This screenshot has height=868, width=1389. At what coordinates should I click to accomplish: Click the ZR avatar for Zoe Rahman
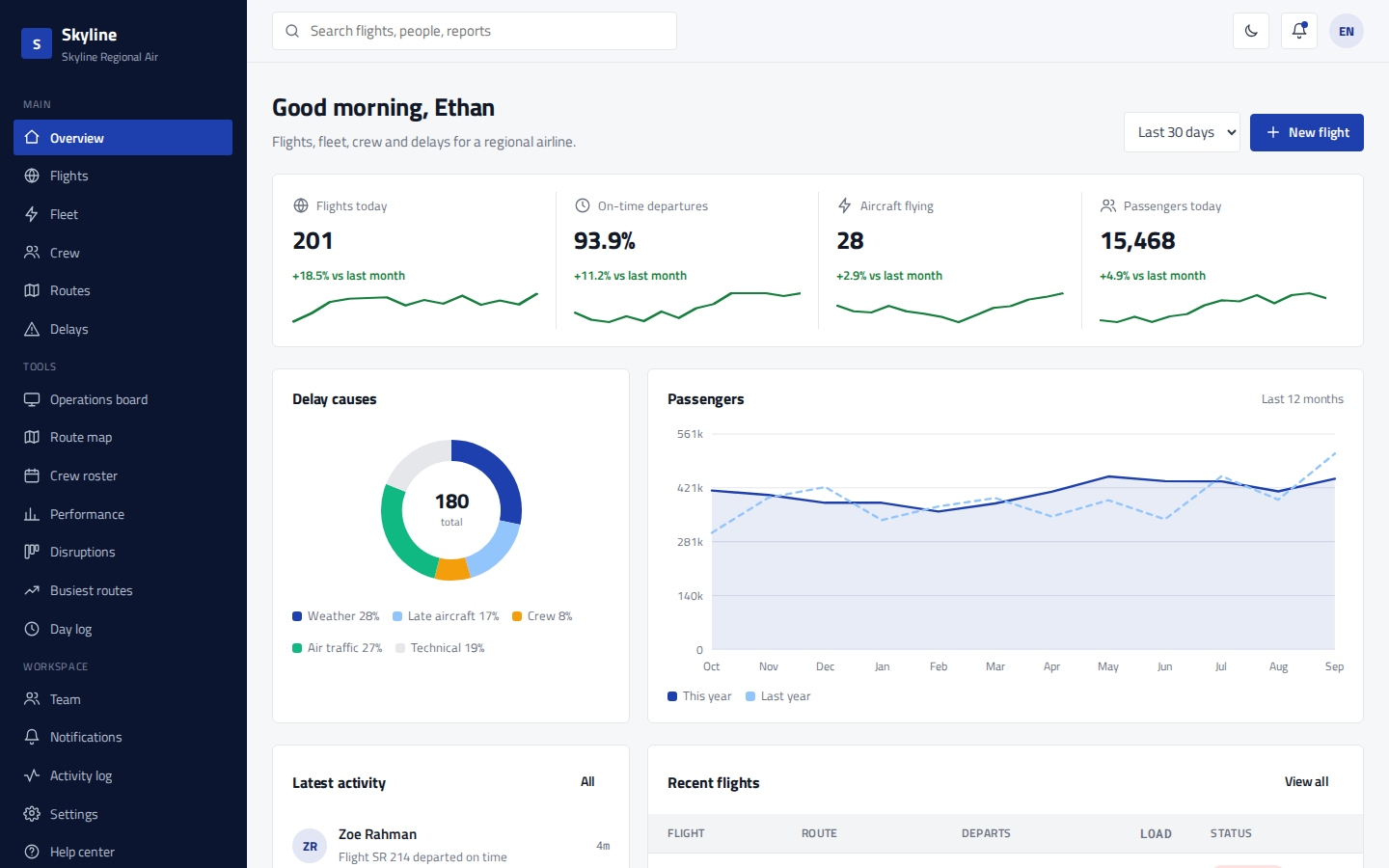click(x=310, y=846)
